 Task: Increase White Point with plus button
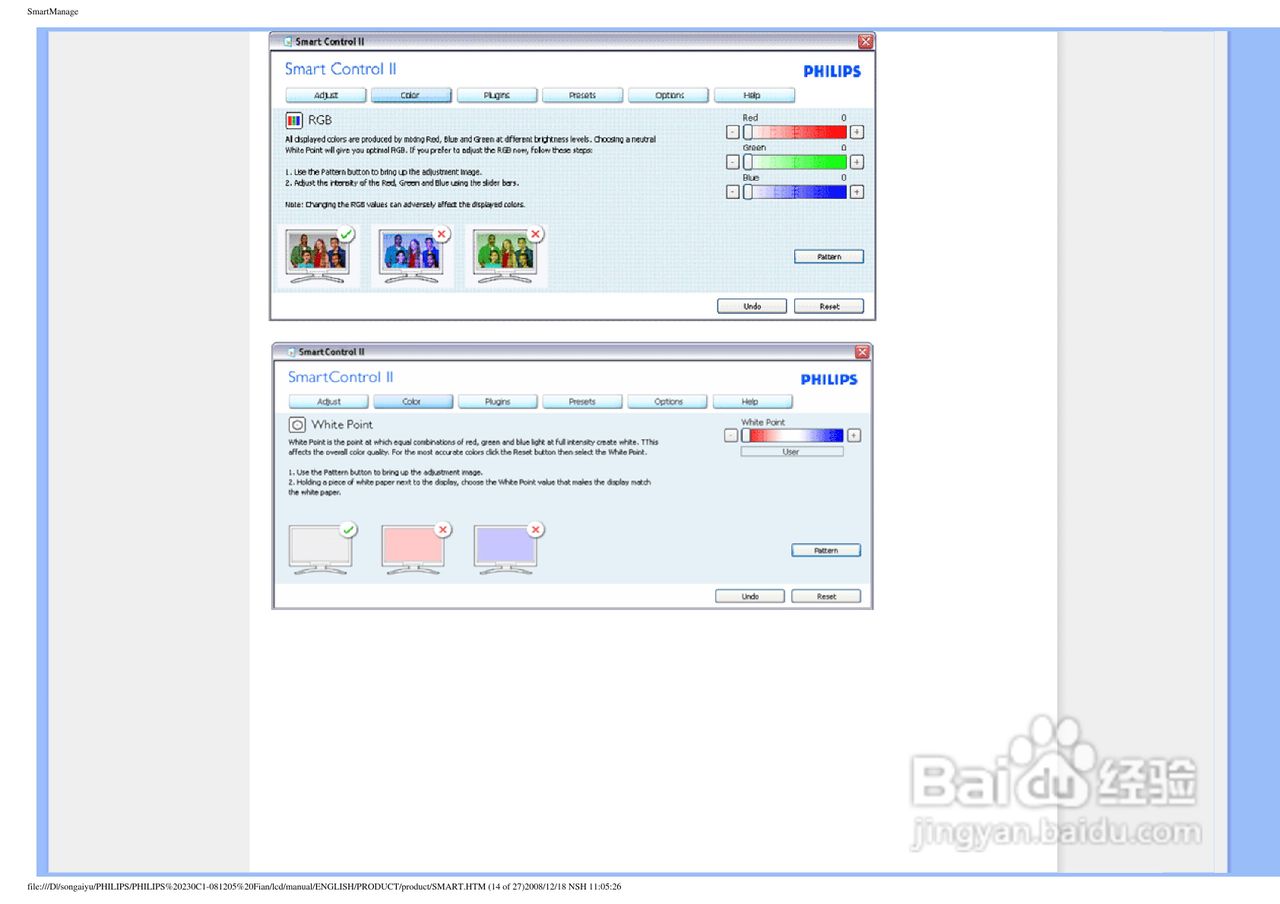tap(853, 435)
